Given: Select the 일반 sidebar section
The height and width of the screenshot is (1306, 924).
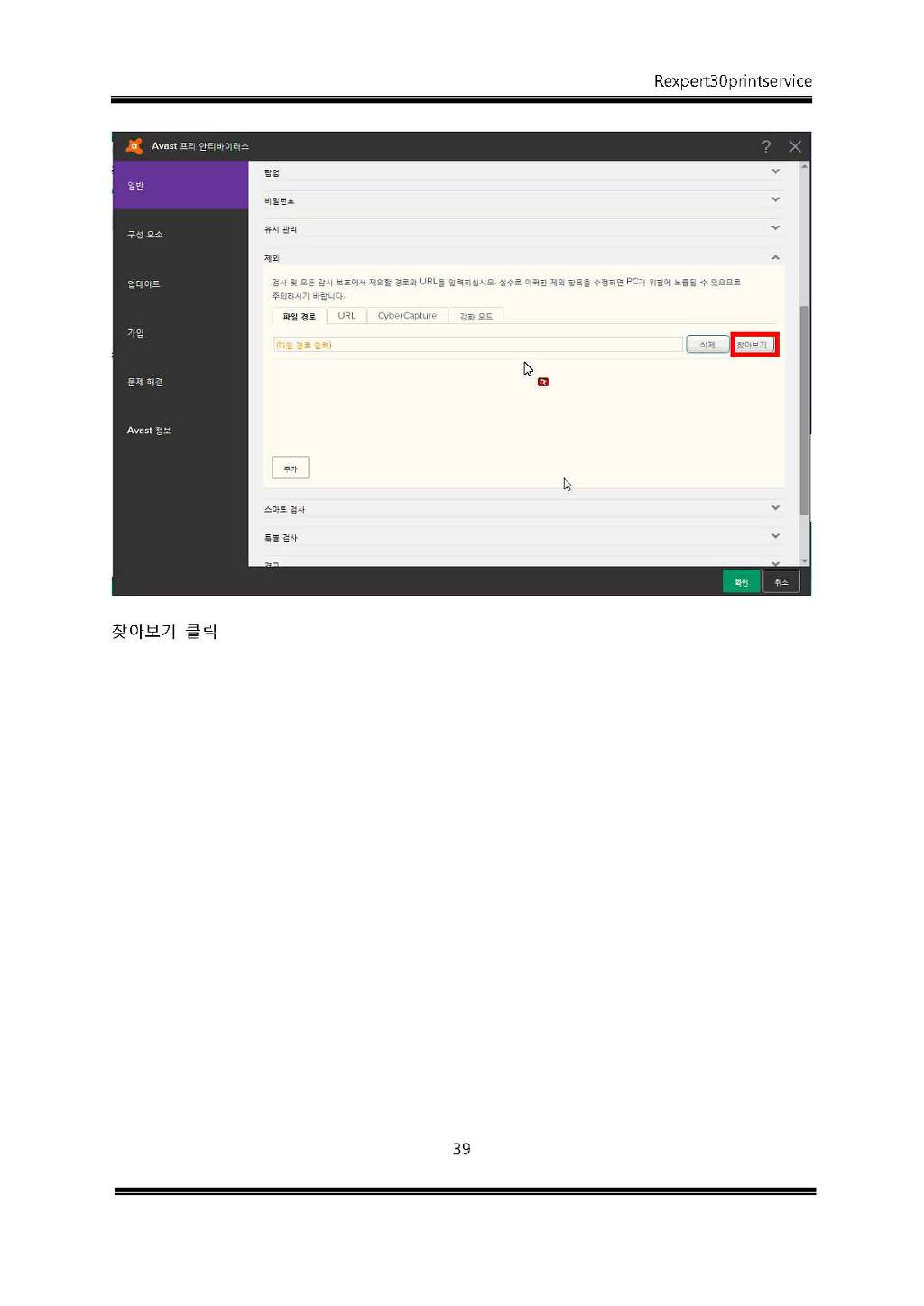Looking at the screenshot, I should pos(180,185).
